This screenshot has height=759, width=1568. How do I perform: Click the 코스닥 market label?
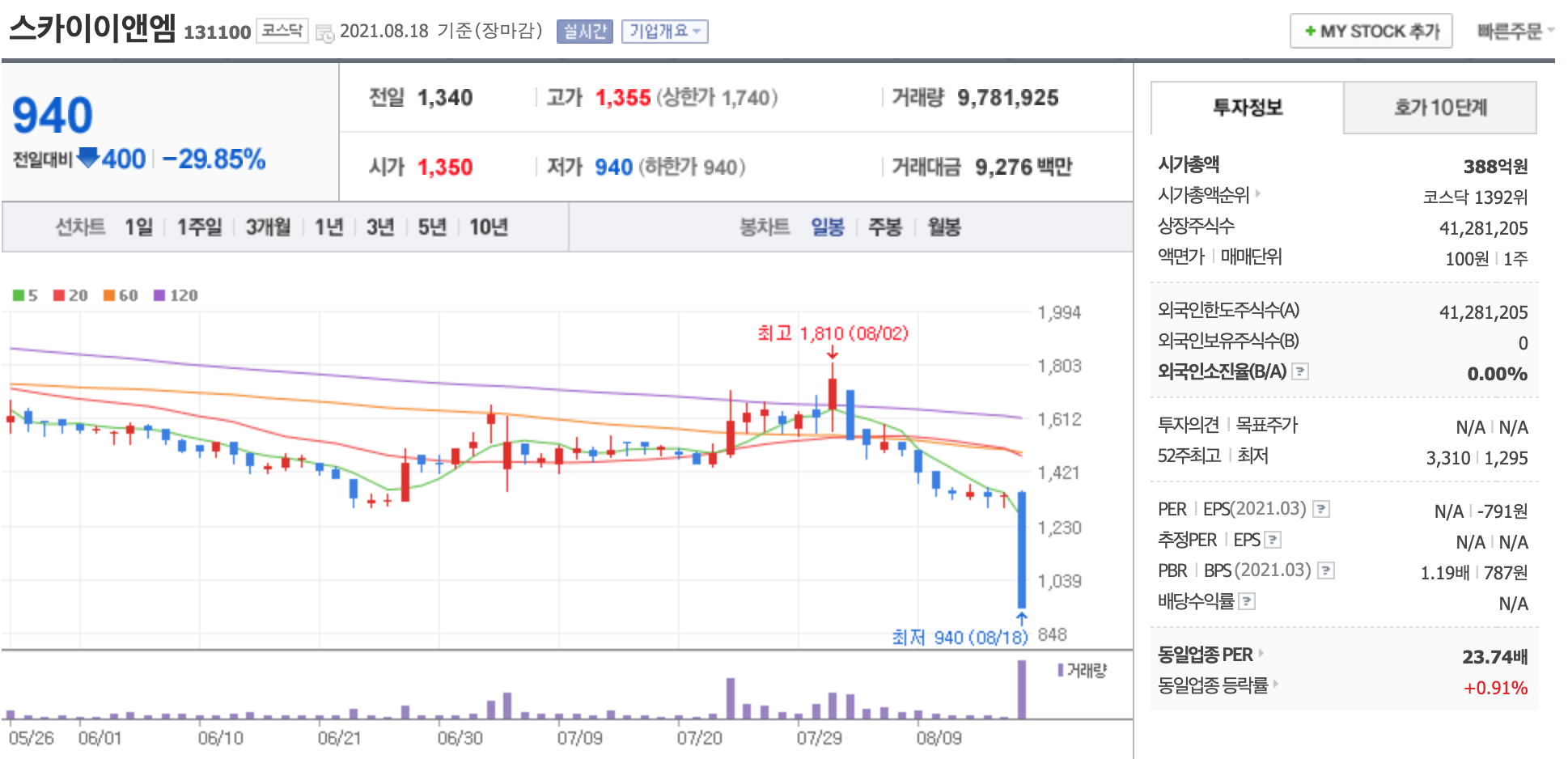click(282, 31)
